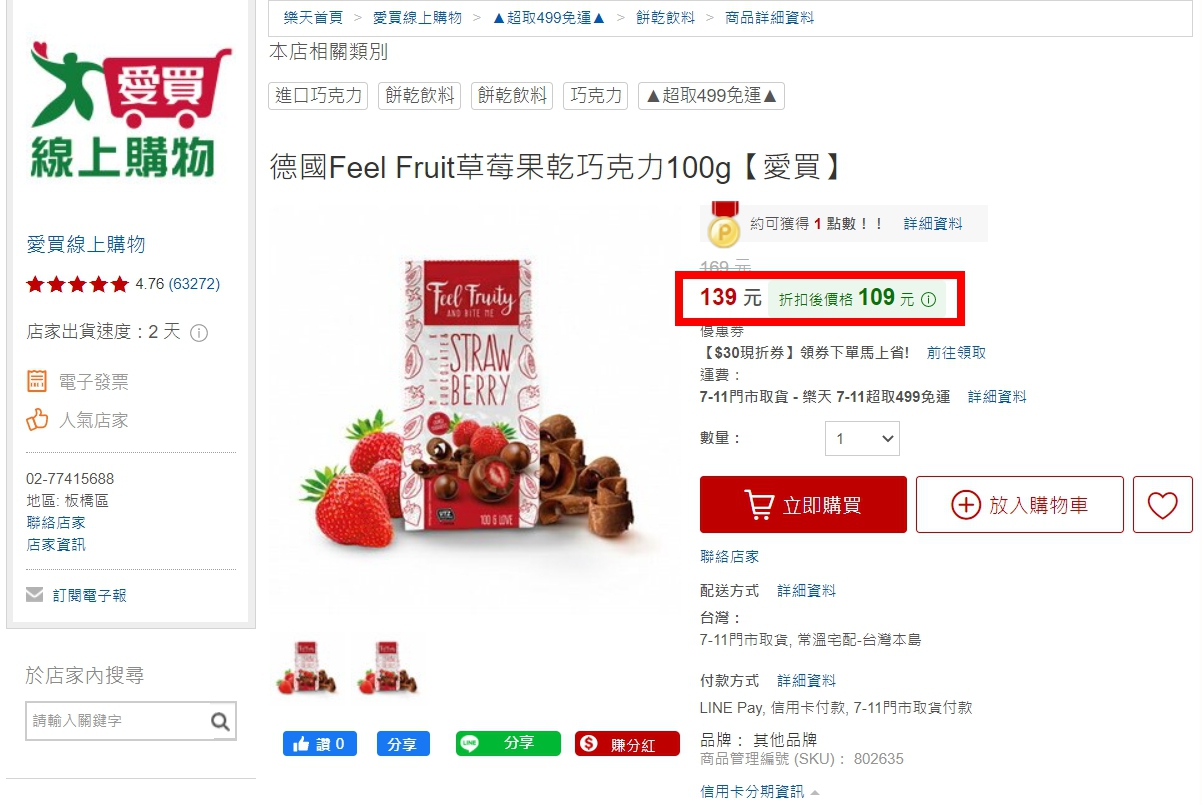This screenshot has height=805, width=1202.
Task: Select the 巧克力 category tag
Action: point(596,96)
